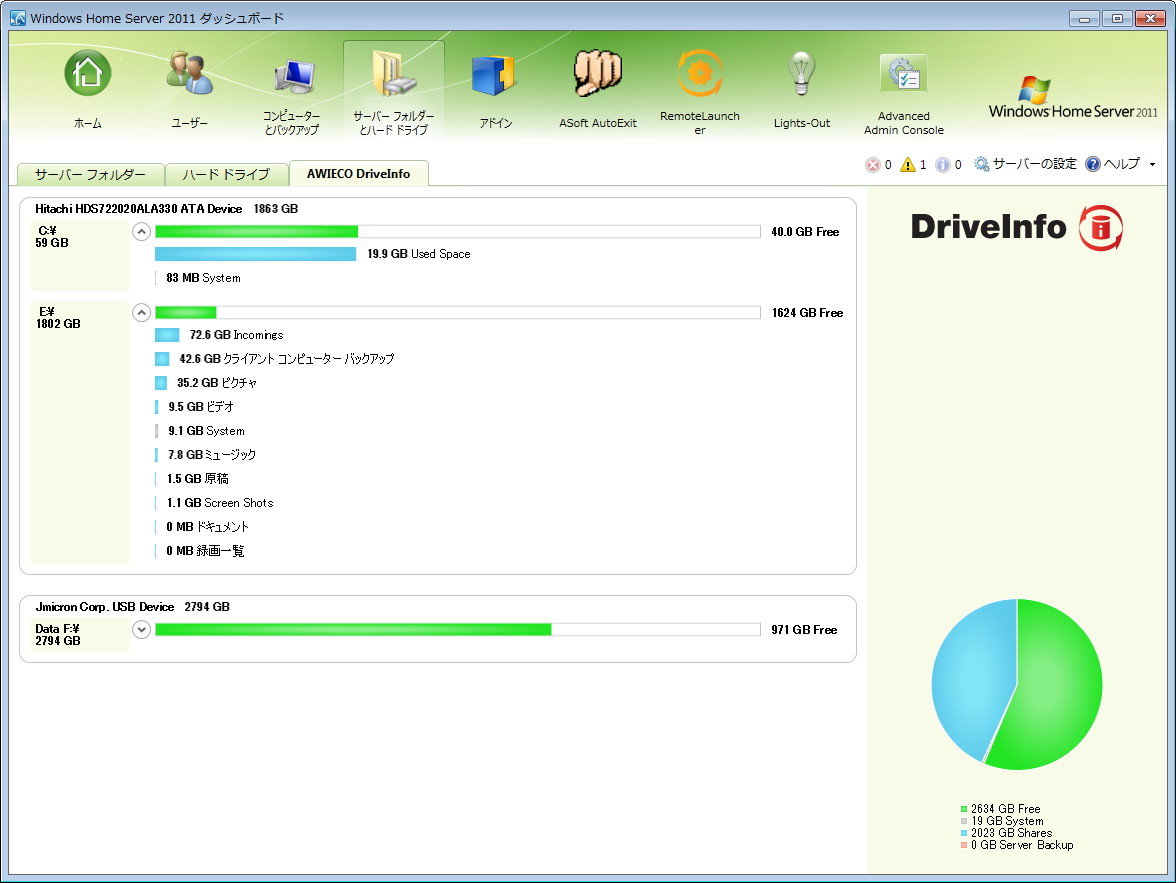Click the DriveInfo logo icon
This screenshot has height=883, width=1176.
[x=1102, y=228]
